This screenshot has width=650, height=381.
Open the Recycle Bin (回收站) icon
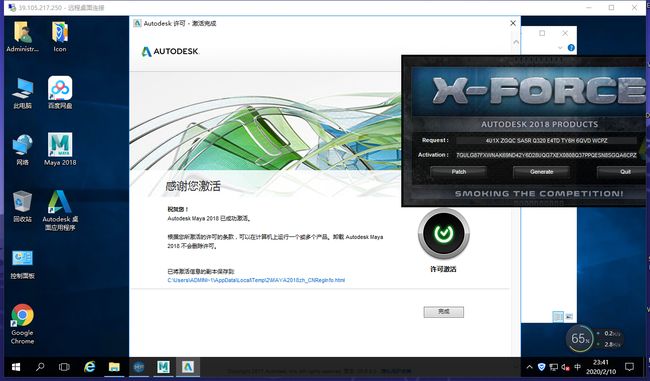click(x=22, y=206)
